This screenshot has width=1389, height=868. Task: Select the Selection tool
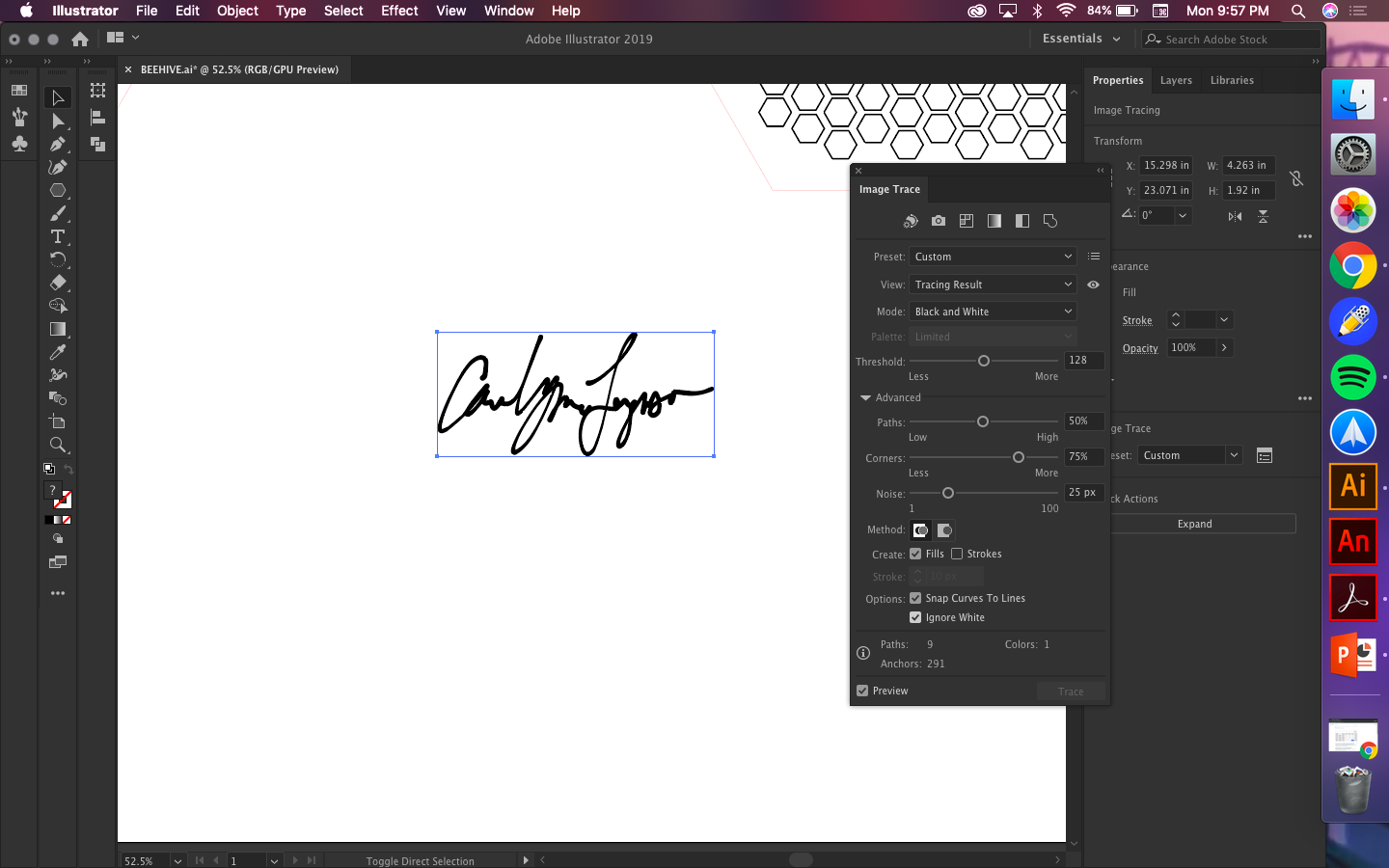pos(58,97)
